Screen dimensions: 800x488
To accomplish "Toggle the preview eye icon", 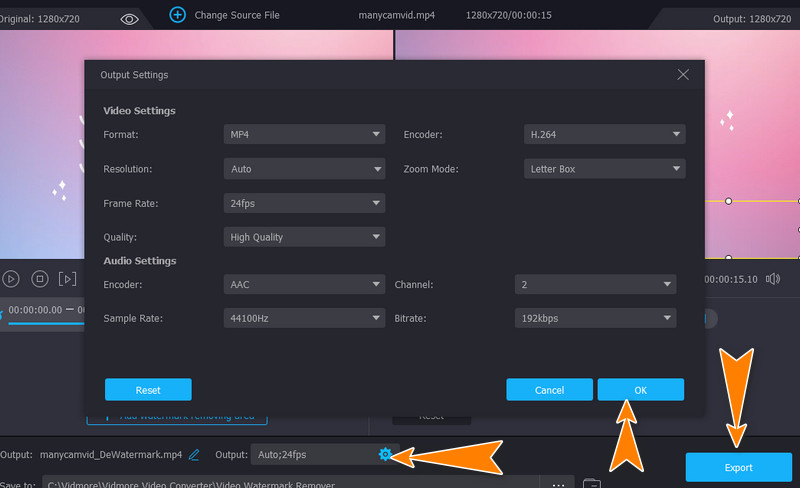I will 129,18.
